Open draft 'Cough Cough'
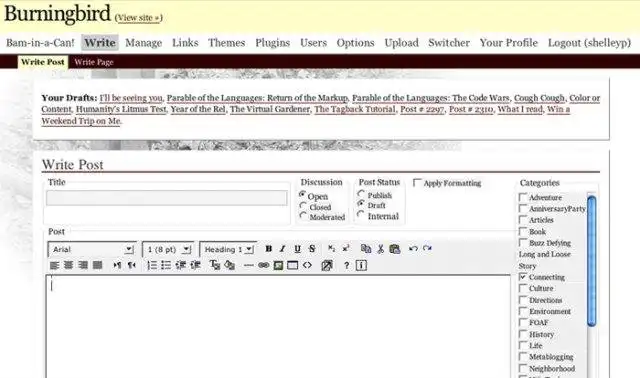 click(539, 98)
